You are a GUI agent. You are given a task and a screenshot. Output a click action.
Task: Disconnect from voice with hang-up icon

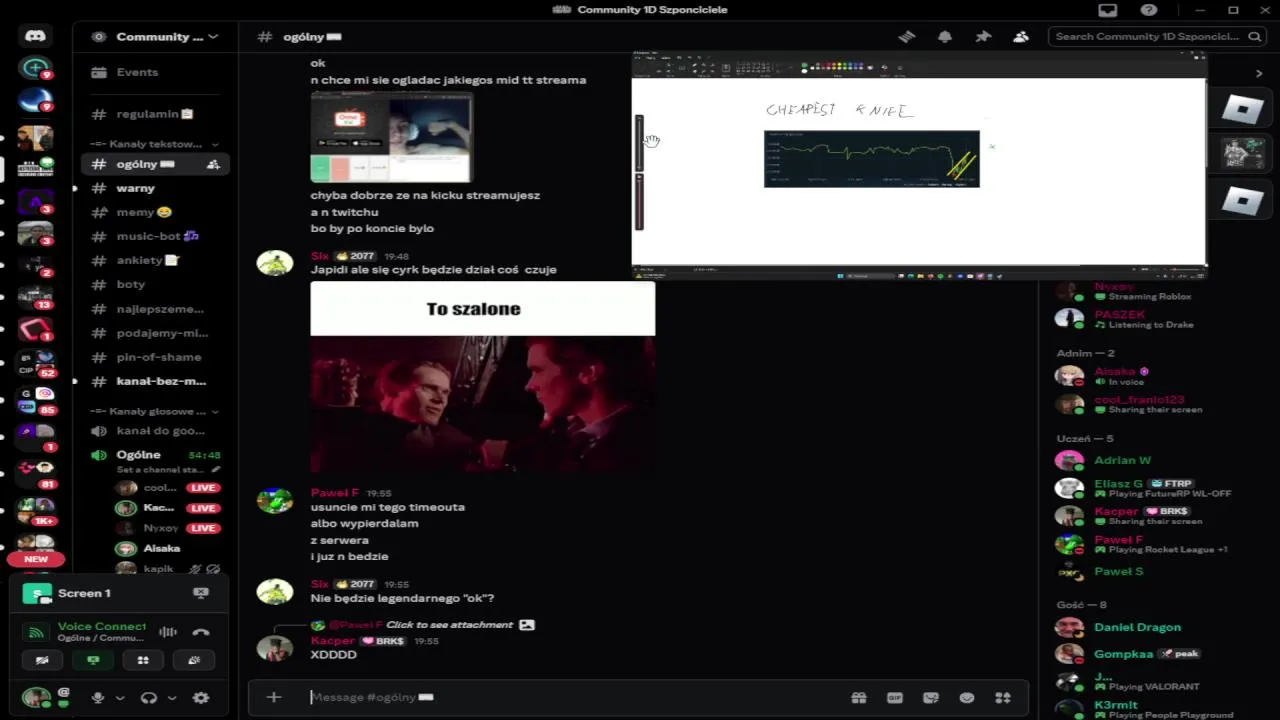point(201,632)
